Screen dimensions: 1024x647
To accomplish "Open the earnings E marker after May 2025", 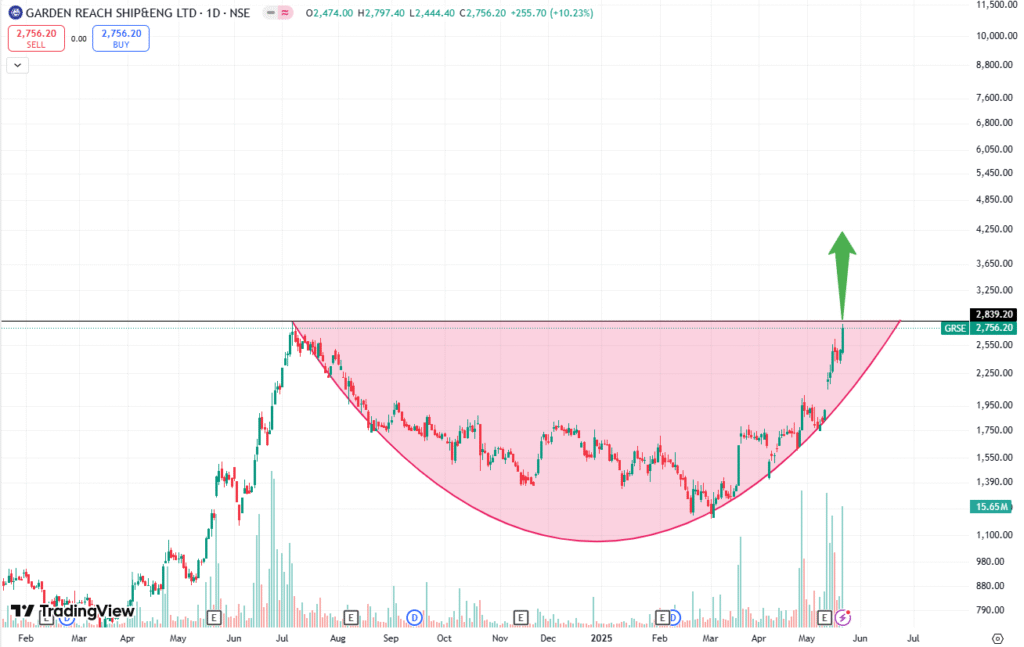I will click(824, 617).
